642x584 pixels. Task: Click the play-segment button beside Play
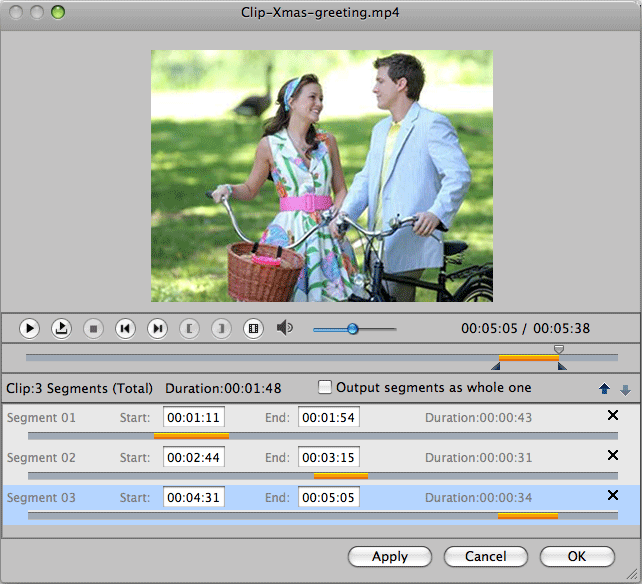click(61, 328)
